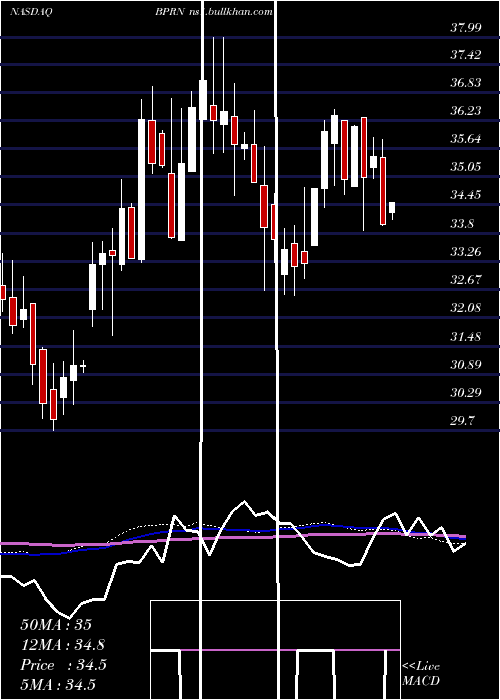
Task: Click the Price : 34.5 value
Action: [x=63, y=665]
